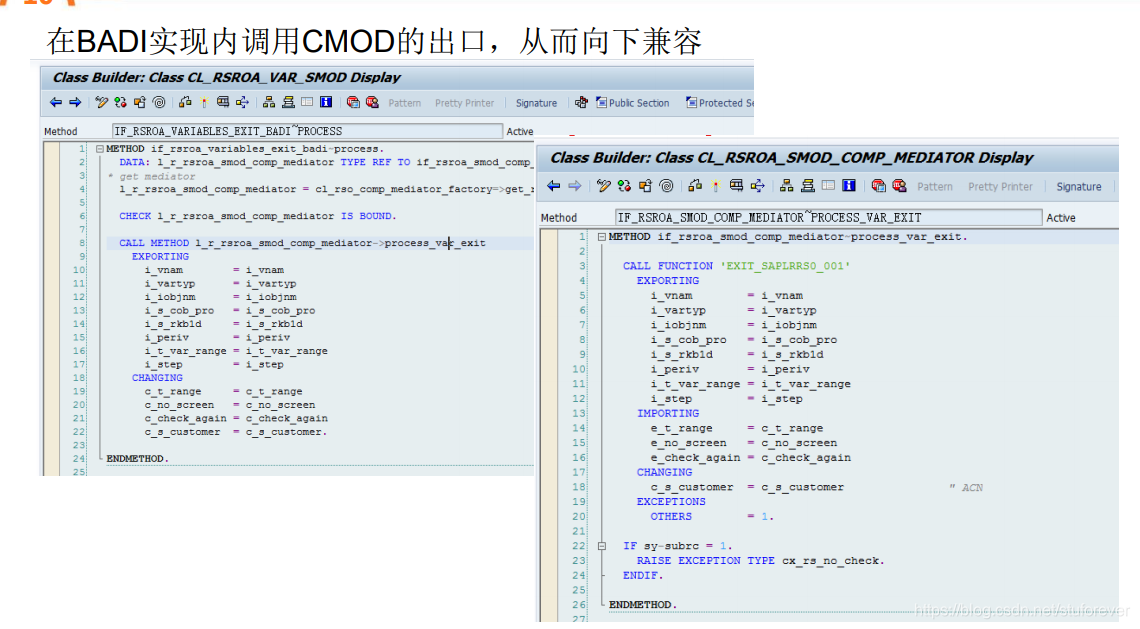1140x629 pixels.
Task: Display Object List in SMOD_COMP_MEDIATOR window
Action: [787, 186]
